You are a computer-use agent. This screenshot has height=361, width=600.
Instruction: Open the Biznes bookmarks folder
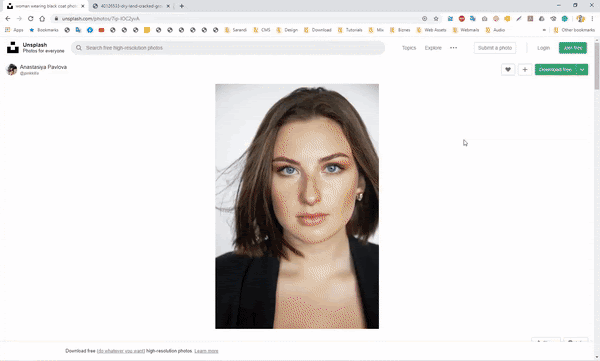(x=400, y=30)
